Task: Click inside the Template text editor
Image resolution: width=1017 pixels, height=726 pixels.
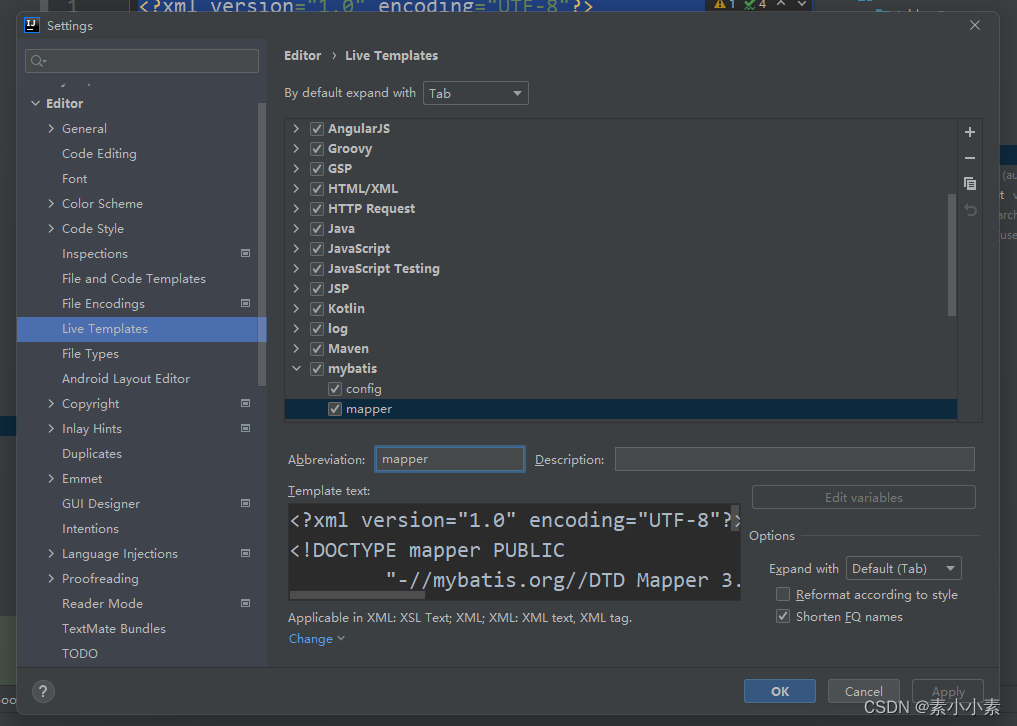Action: coord(514,549)
